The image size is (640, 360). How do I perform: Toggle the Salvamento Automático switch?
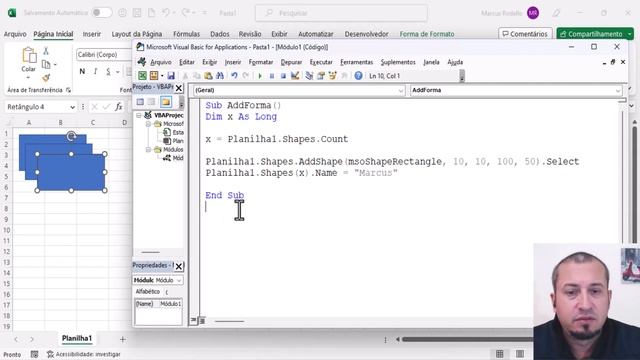click(101, 13)
